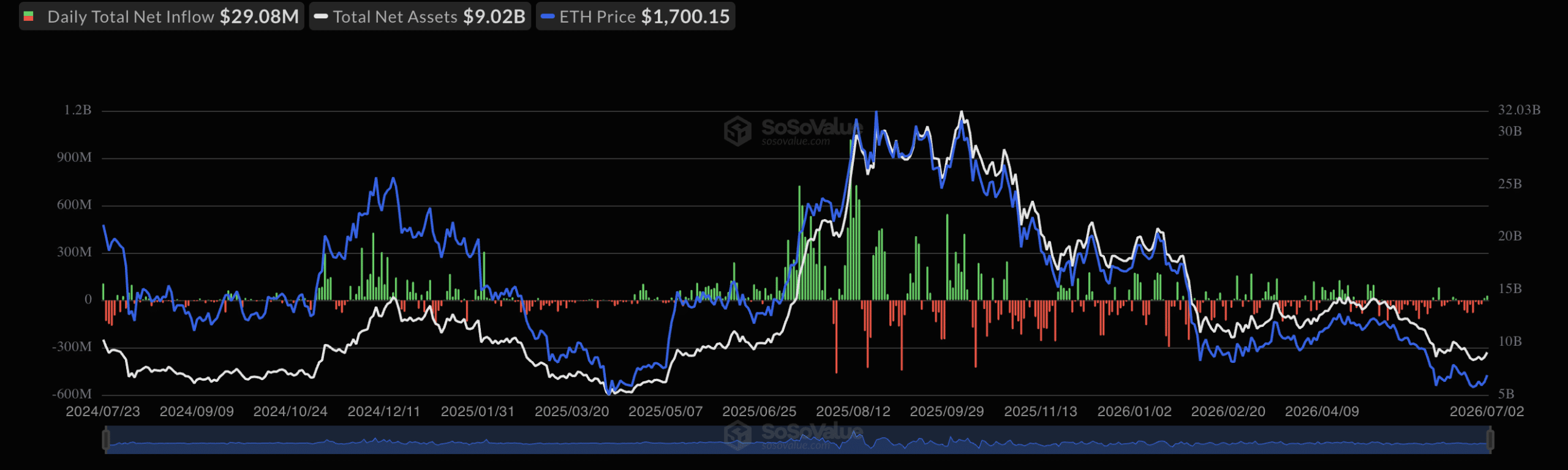Click the $1,700.15 ETH price value

[x=685, y=17]
